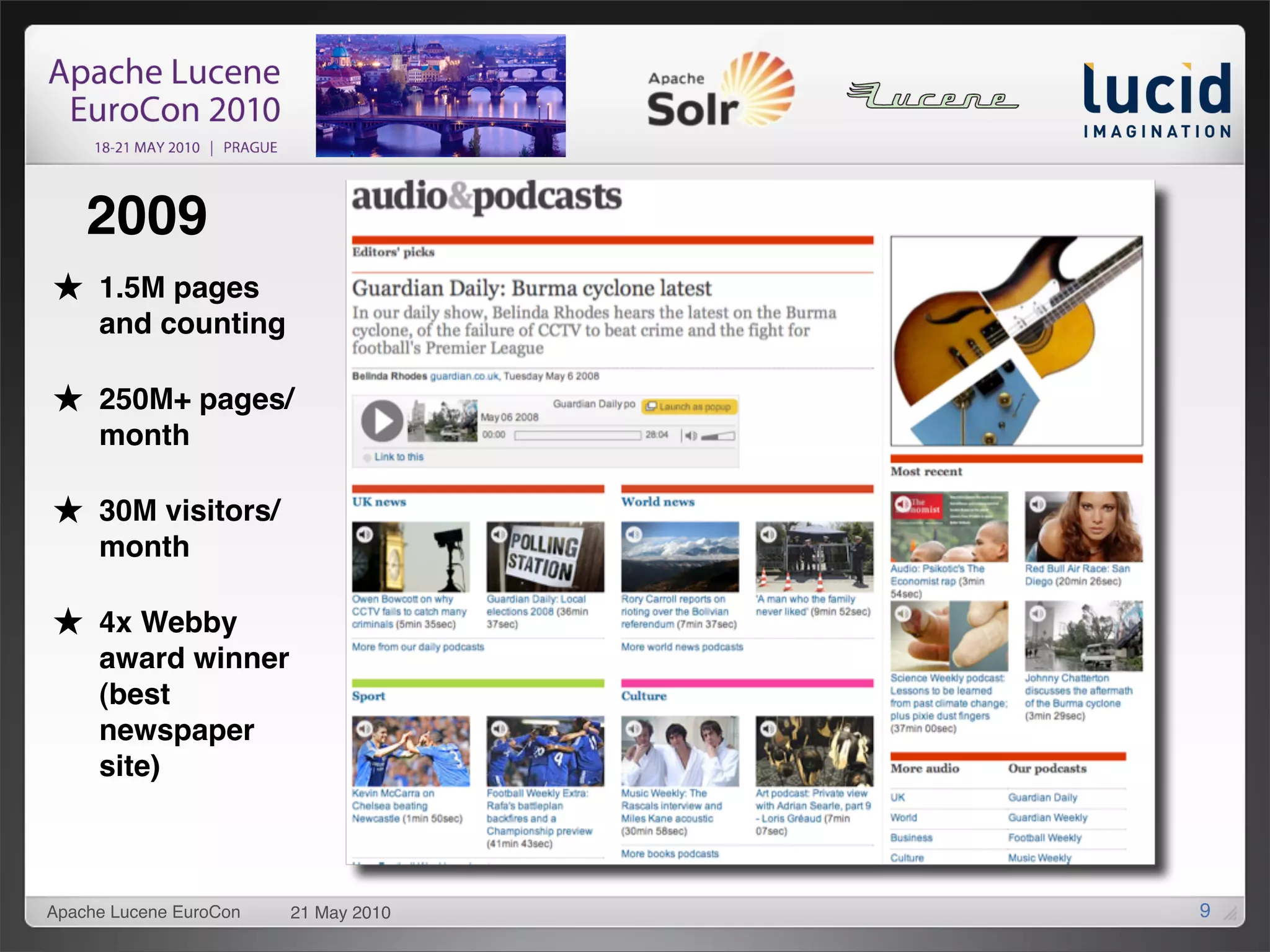Image resolution: width=1270 pixels, height=952 pixels.
Task: Click More world news podcasts link
Action: pyautogui.click(x=682, y=647)
